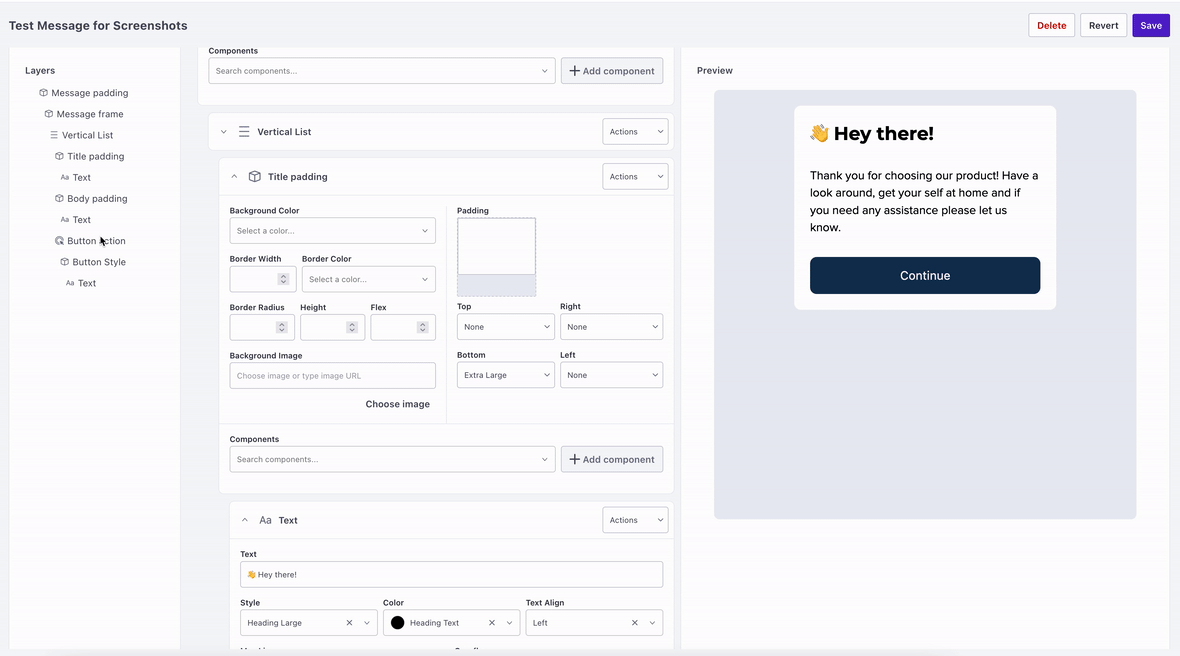1180x656 pixels.
Task: Clear the Heading Large style selection
Action: pyautogui.click(x=349, y=623)
